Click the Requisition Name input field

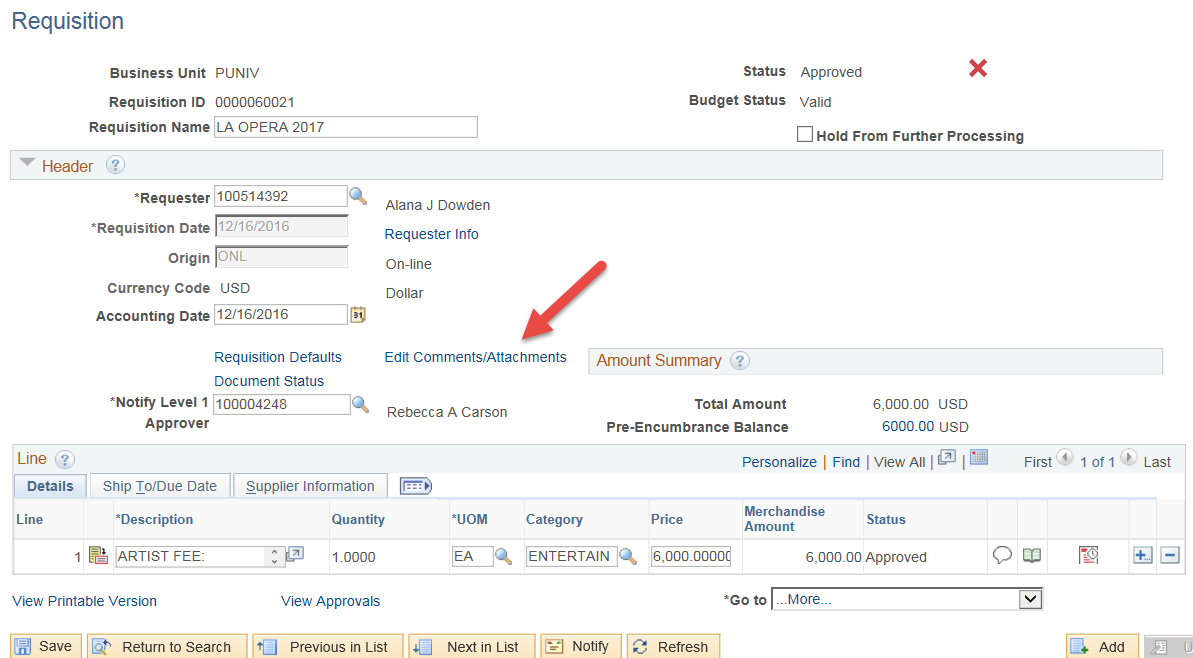345,127
